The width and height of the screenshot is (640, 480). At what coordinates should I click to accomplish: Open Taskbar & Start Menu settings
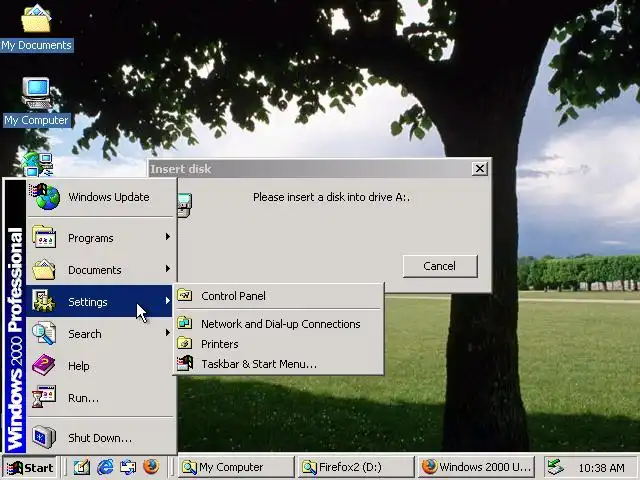point(278,364)
